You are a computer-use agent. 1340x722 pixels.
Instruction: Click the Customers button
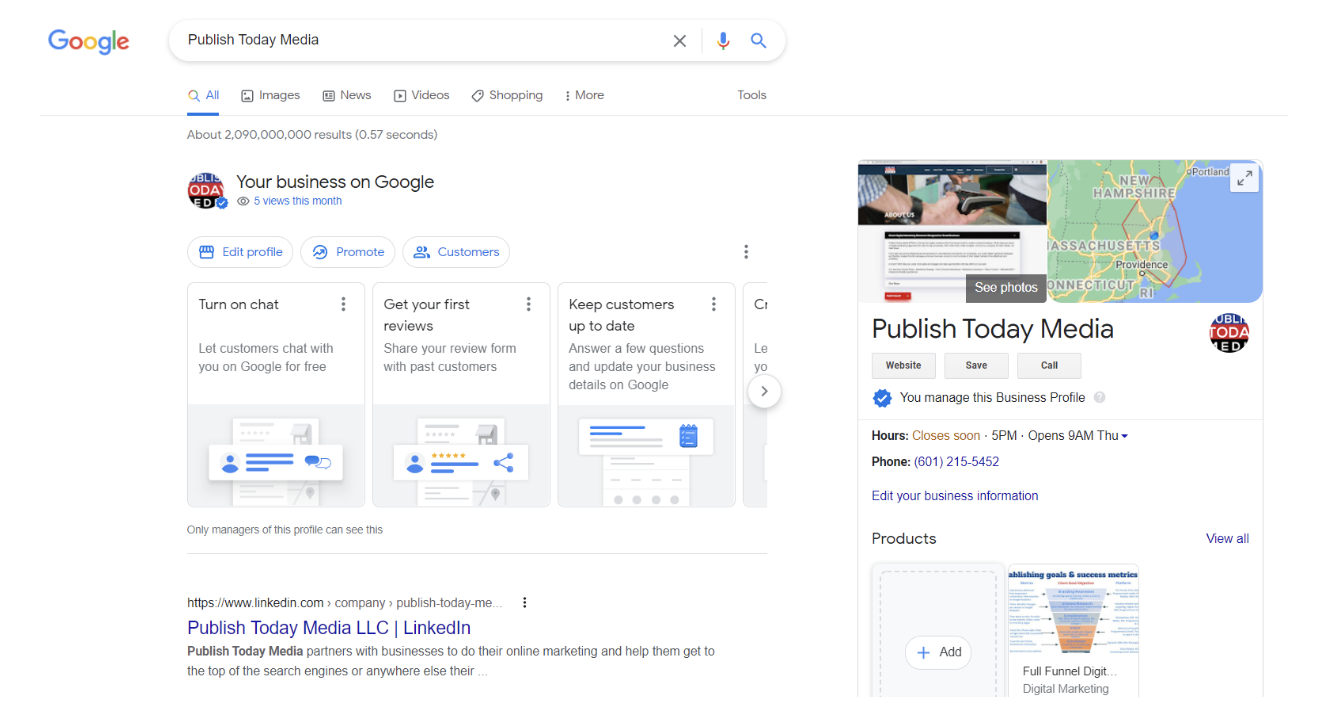point(456,252)
